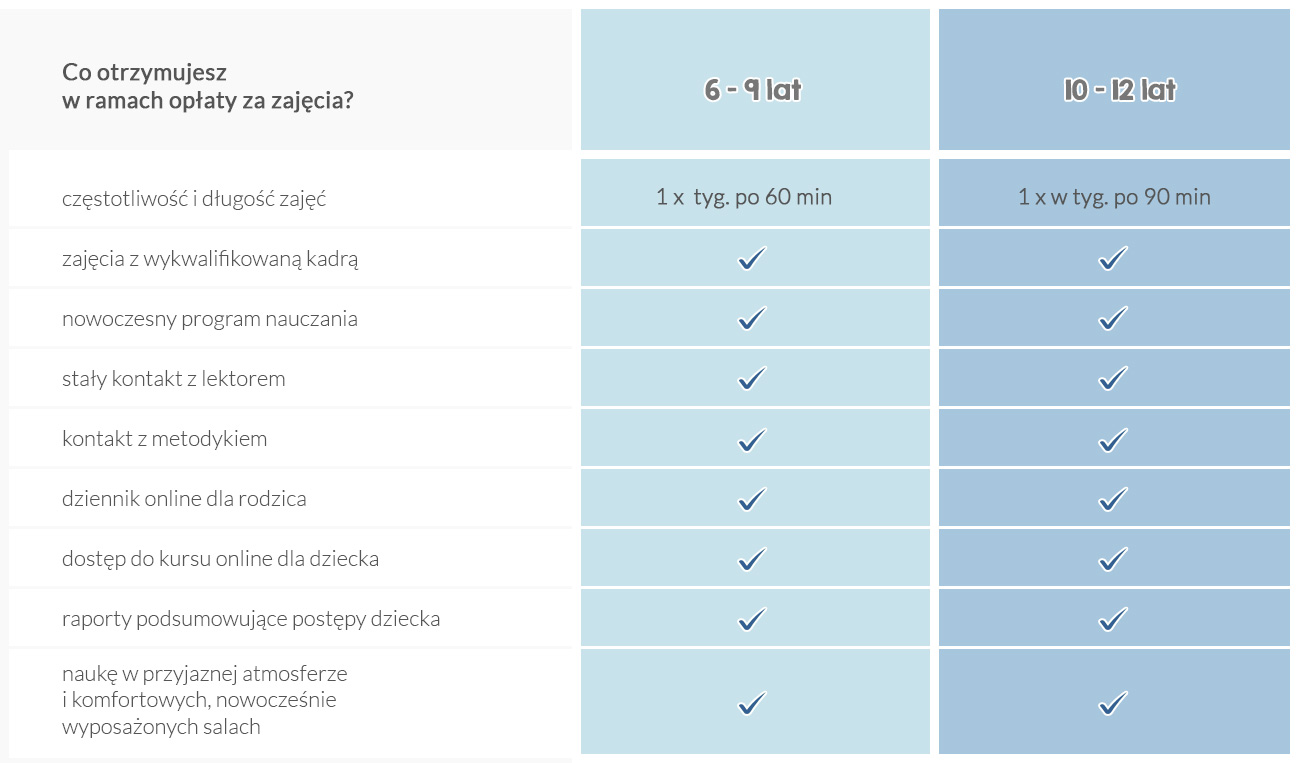
Task: Select 6 - 9 lat checkmark for nowoczesny program nauczania
Action: click(752, 318)
